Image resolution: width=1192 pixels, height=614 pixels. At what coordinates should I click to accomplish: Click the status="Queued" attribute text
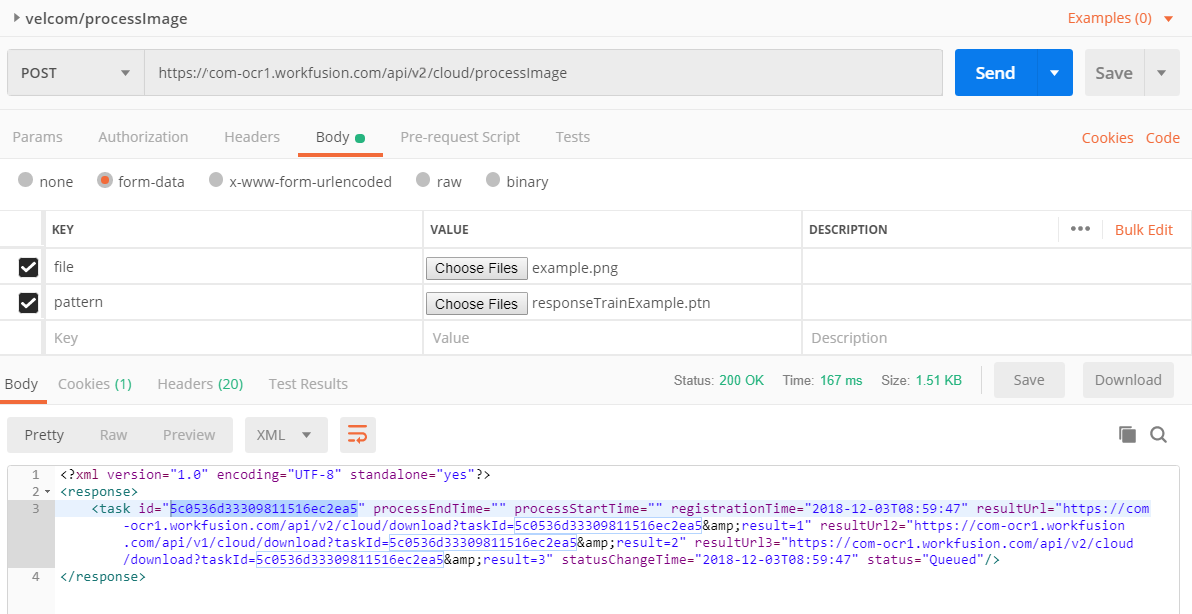923,560
